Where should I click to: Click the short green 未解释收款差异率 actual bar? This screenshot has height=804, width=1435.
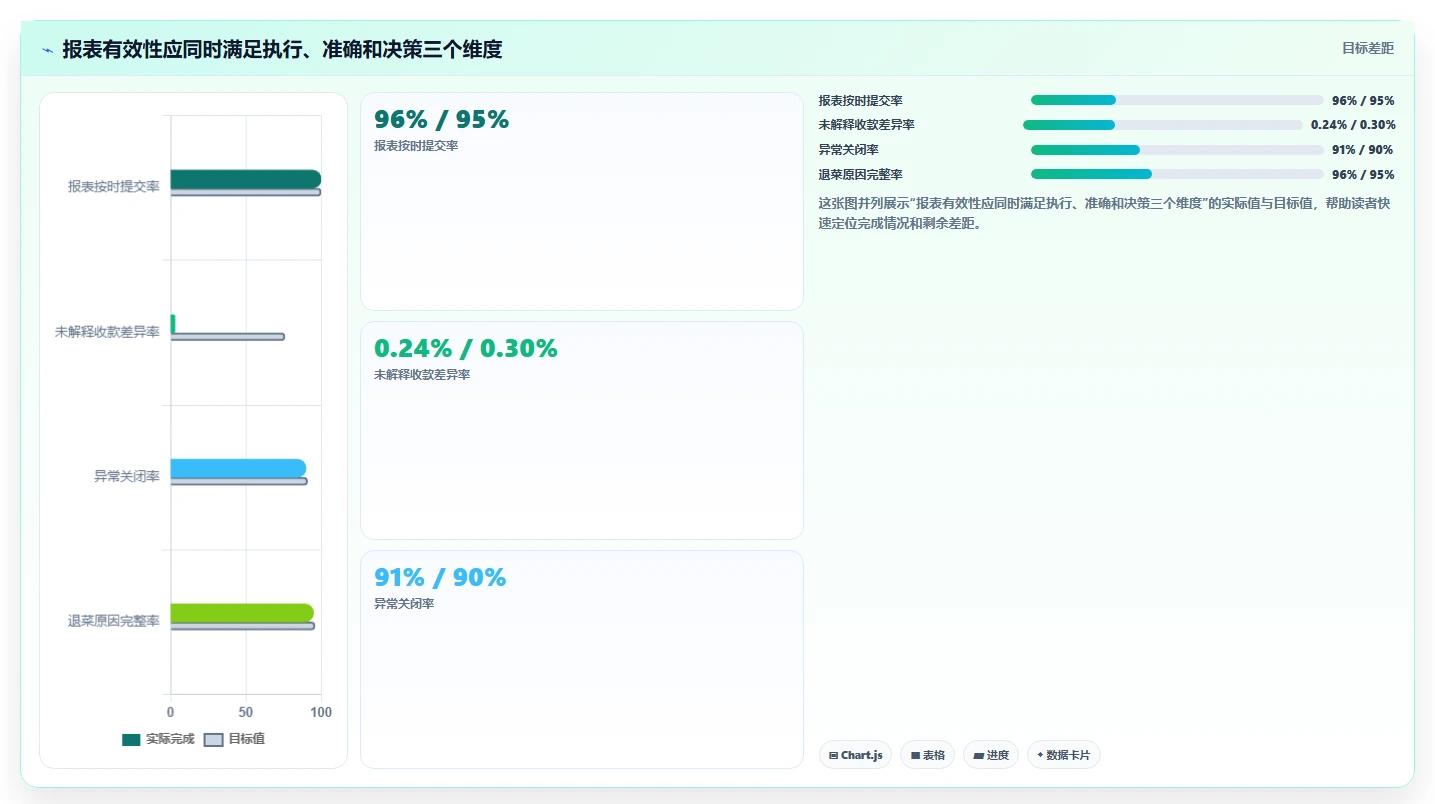coord(173,324)
